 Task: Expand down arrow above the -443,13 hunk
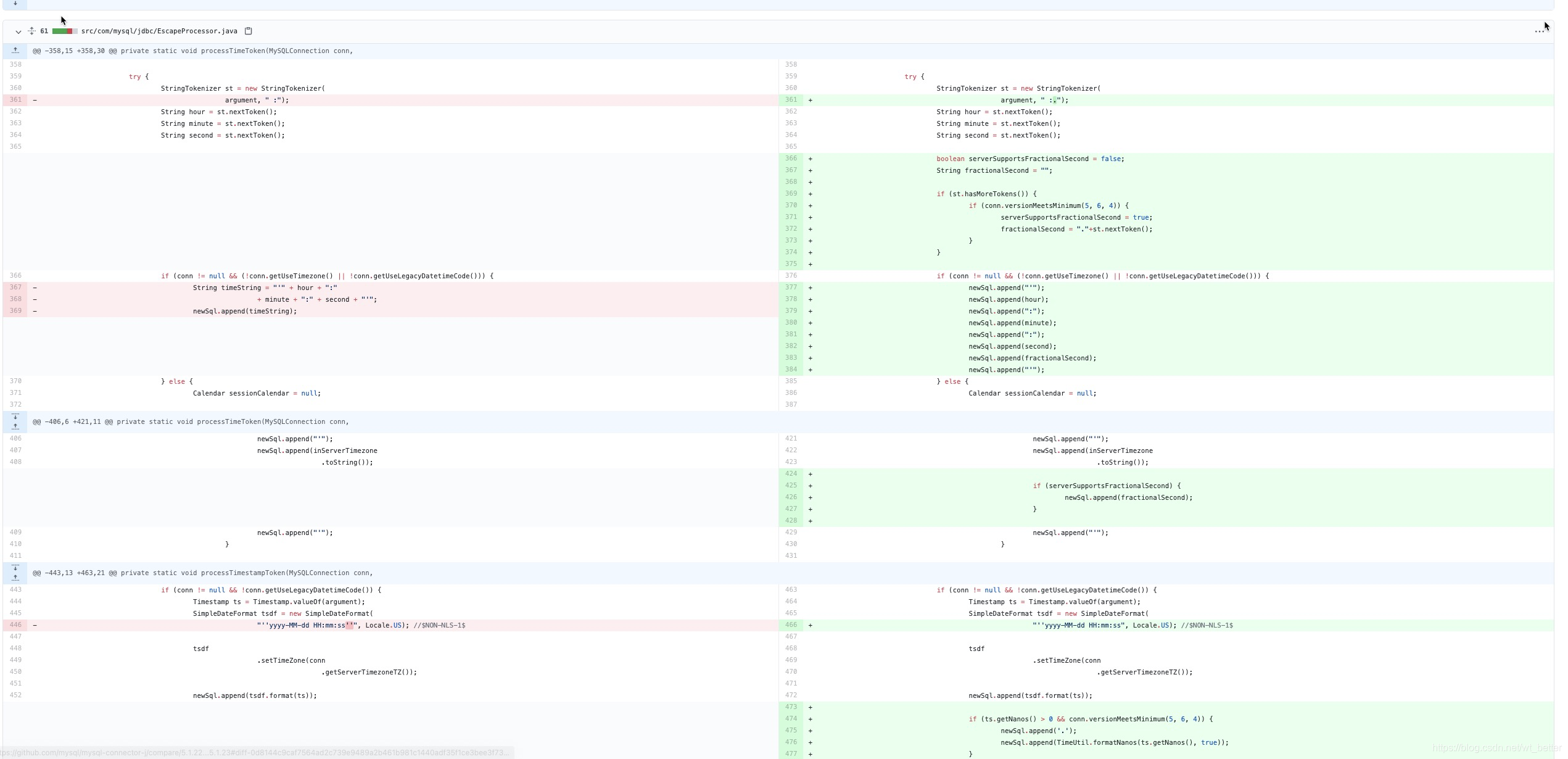pos(15,568)
